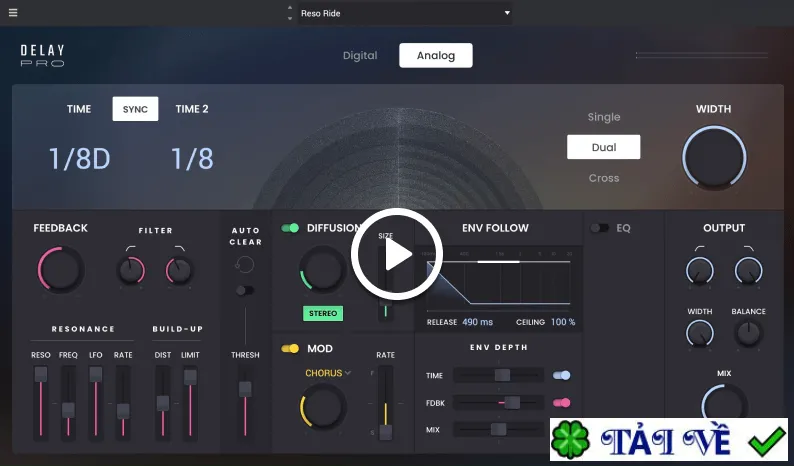
Task: Select Cross delay routing
Action: coord(604,178)
